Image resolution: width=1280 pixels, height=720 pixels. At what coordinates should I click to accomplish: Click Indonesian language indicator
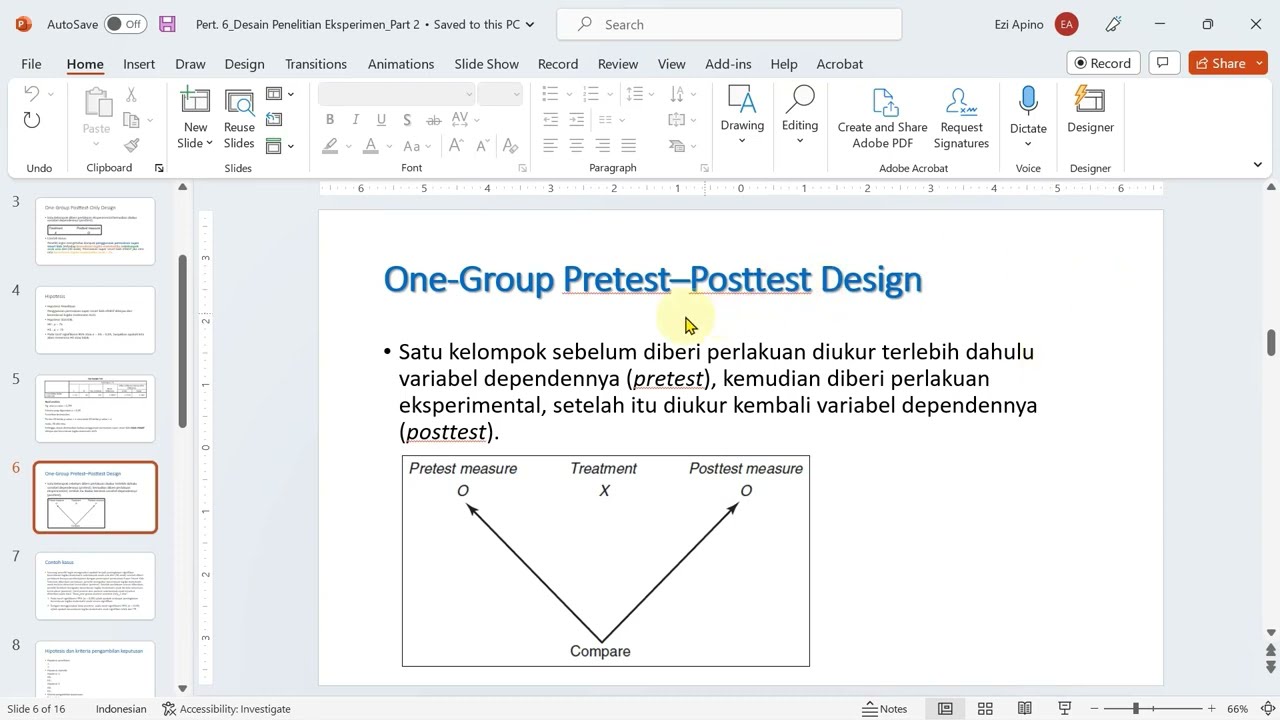(x=121, y=708)
